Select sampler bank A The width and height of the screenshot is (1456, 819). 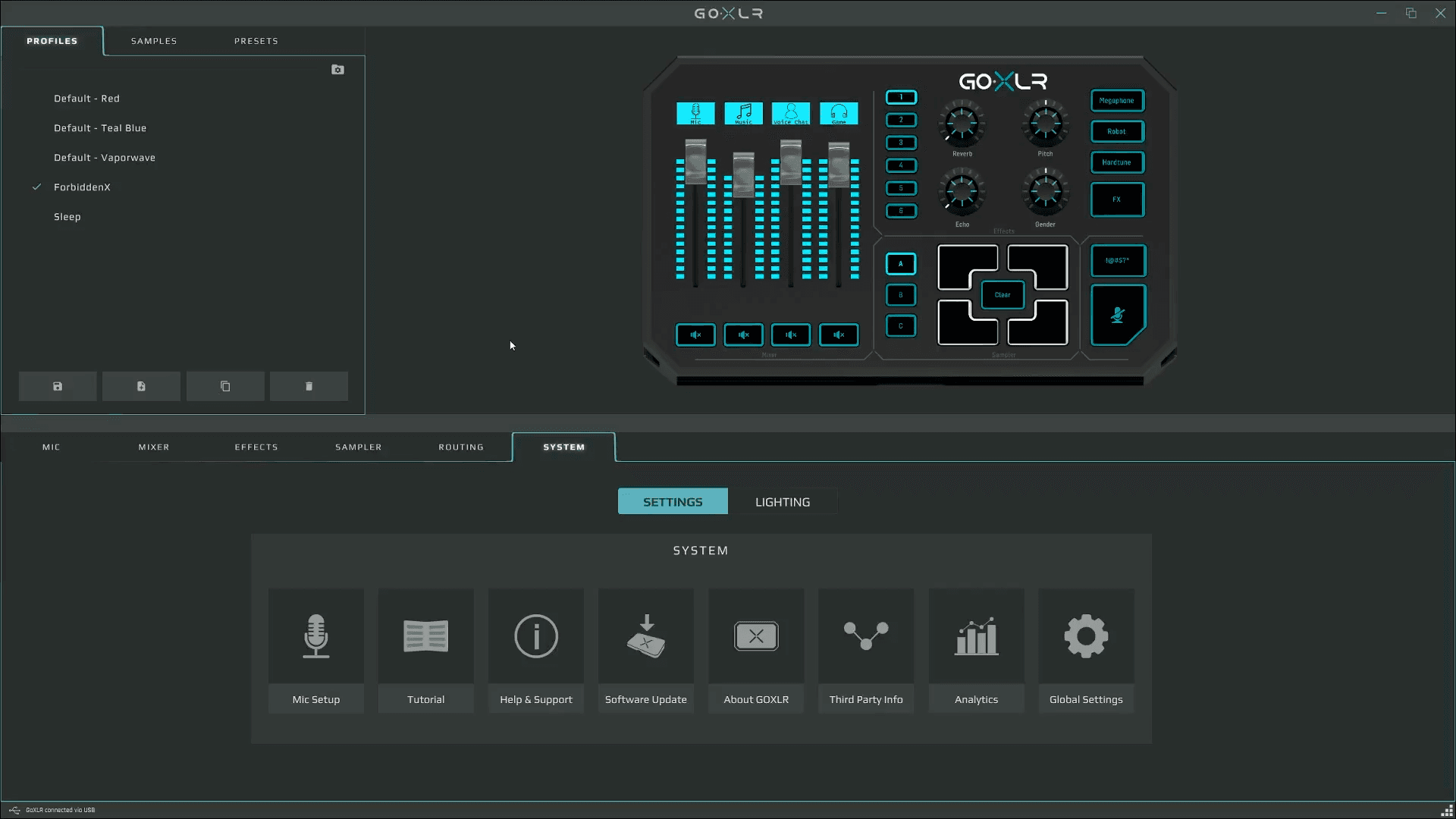pyautogui.click(x=901, y=264)
